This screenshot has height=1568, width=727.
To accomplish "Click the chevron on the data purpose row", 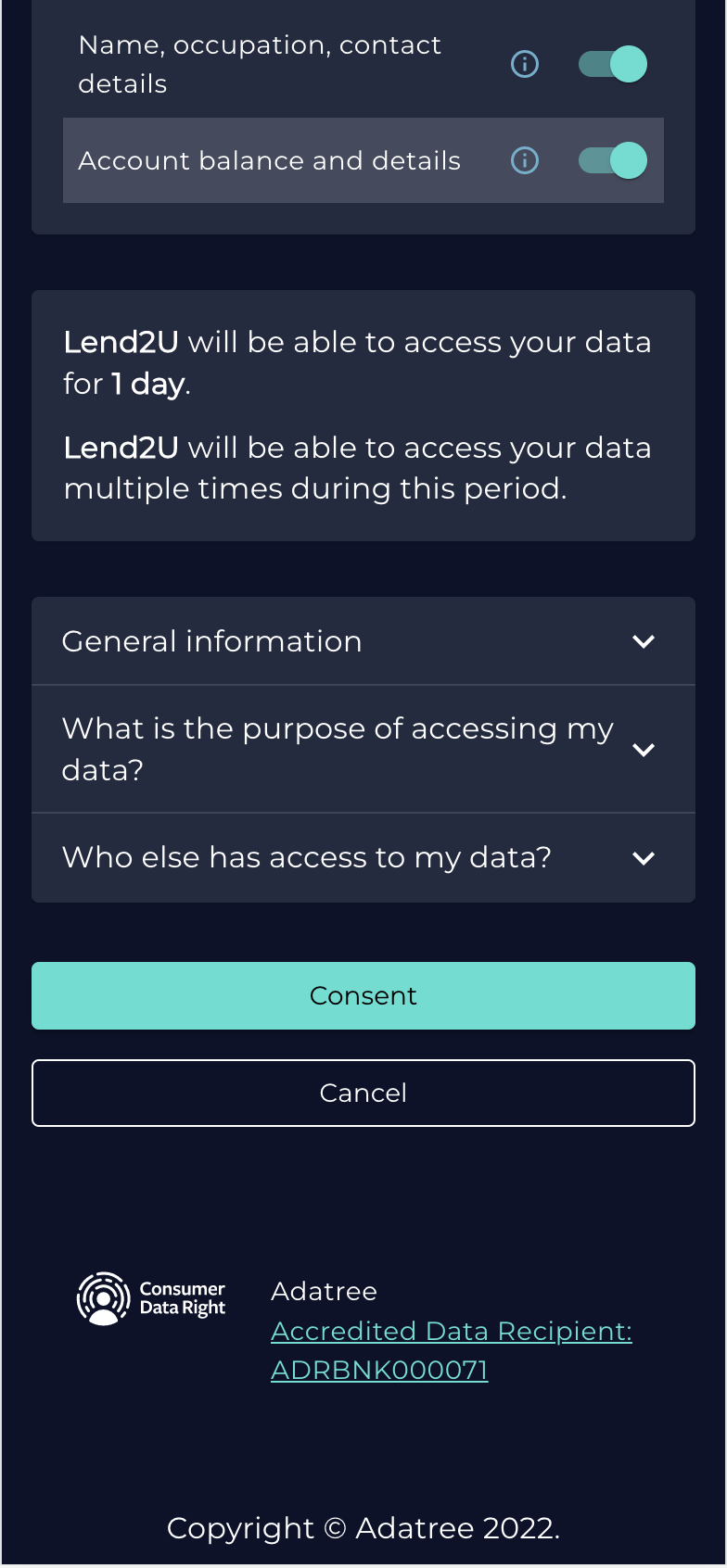I will click(x=644, y=750).
